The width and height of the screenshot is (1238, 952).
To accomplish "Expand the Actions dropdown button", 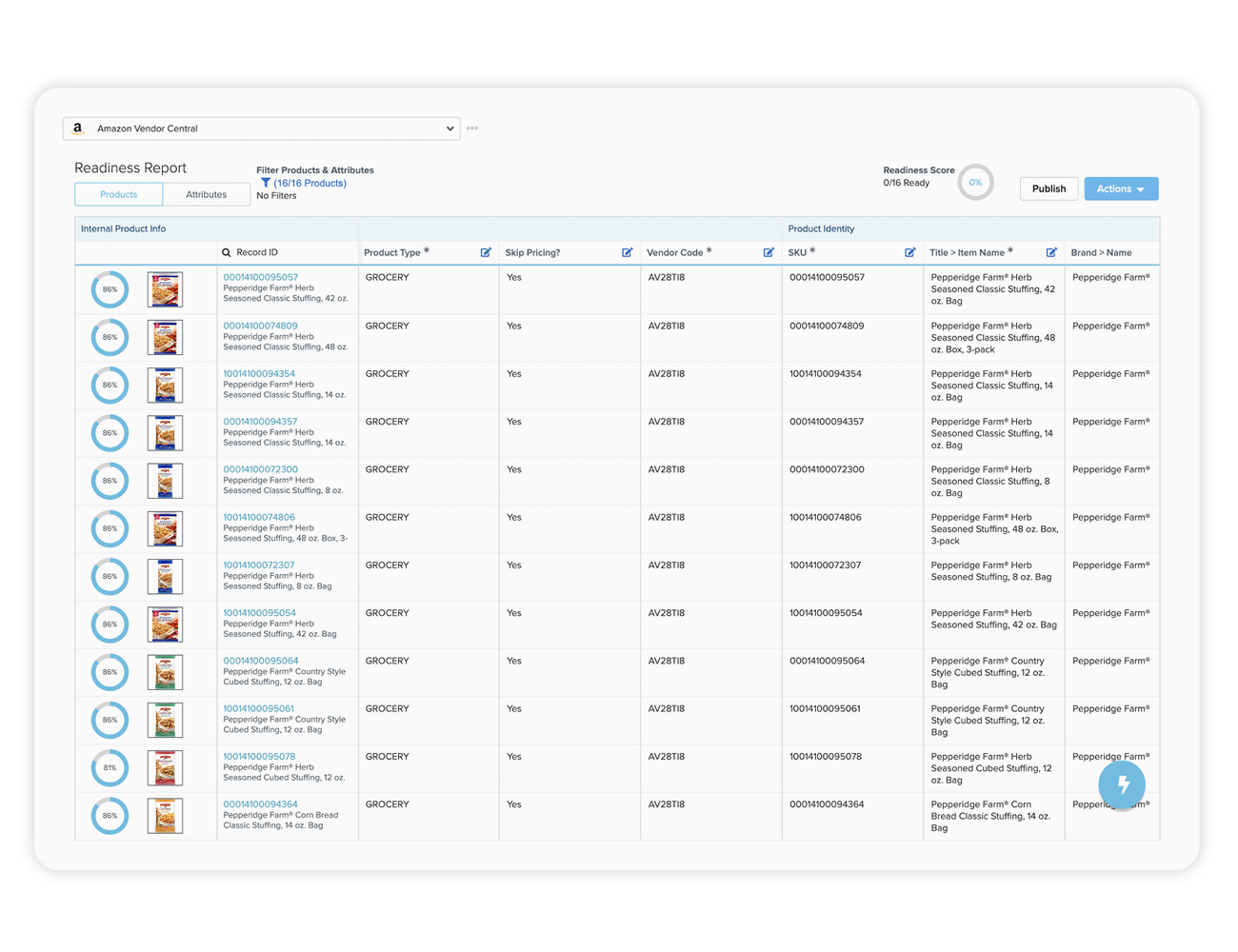I will pos(1121,188).
